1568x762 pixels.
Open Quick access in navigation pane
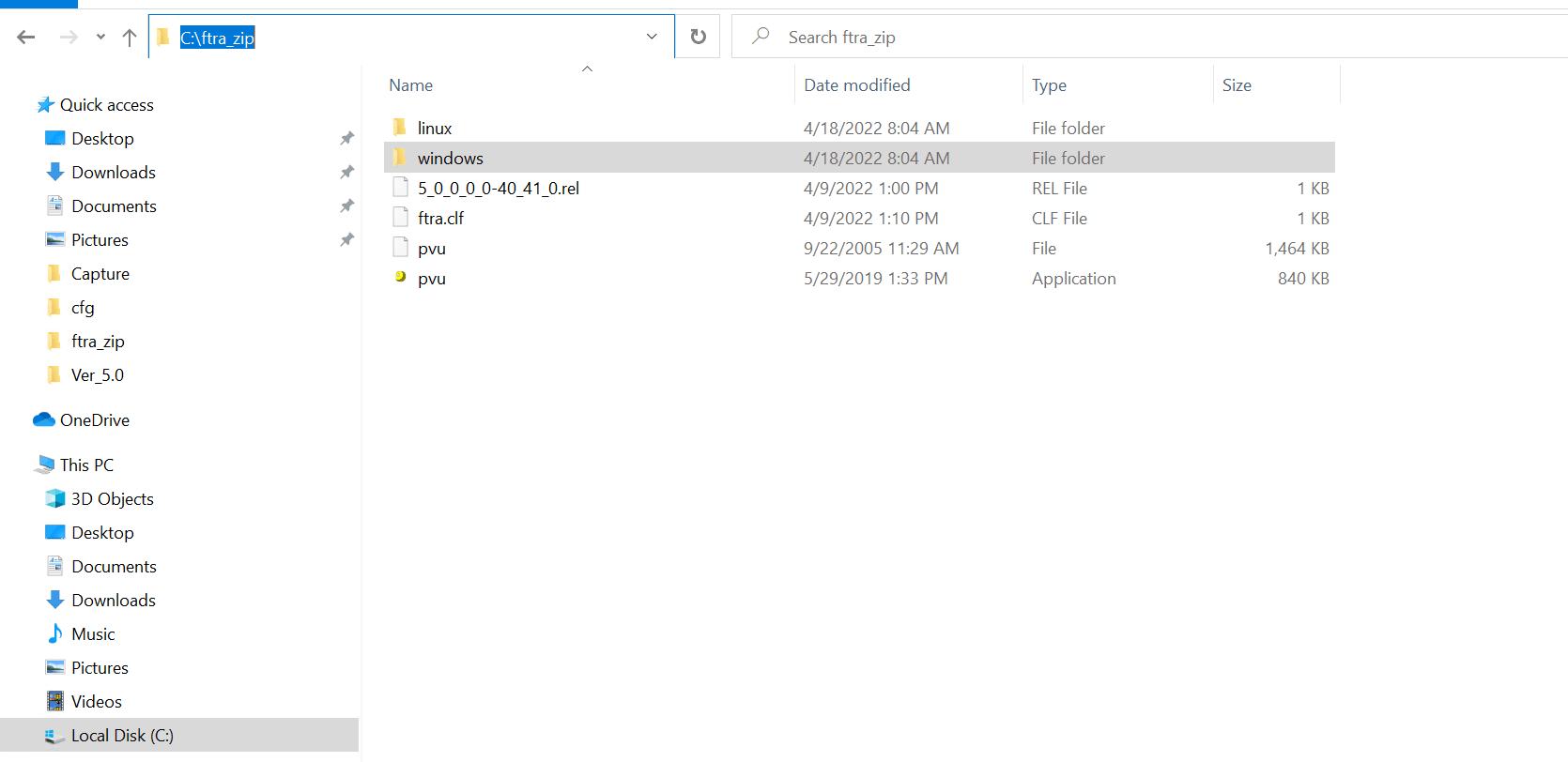(x=107, y=105)
